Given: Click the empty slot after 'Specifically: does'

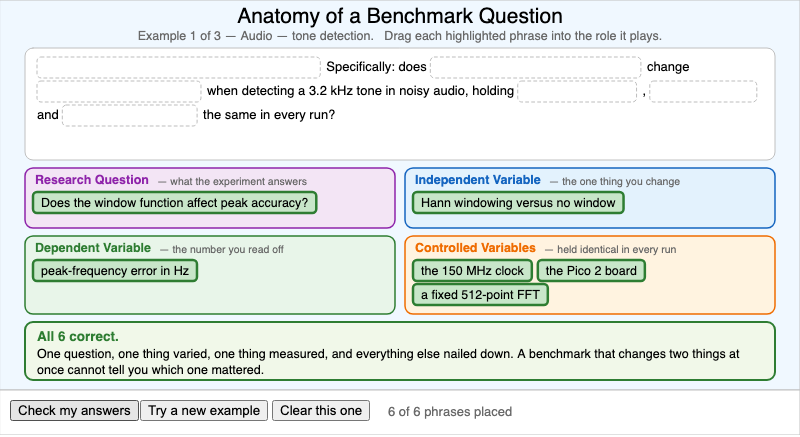Looking at the screenshot, I should click(536, 67).
